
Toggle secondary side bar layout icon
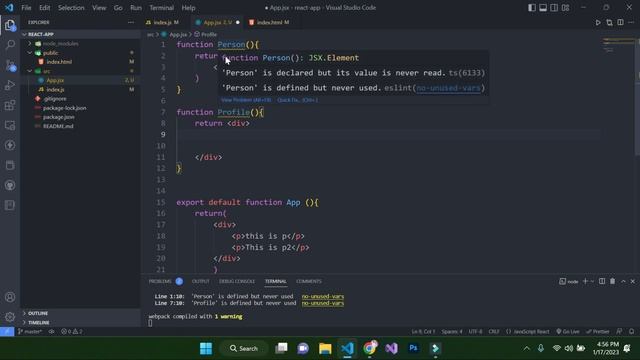click(x=554, y=7)
